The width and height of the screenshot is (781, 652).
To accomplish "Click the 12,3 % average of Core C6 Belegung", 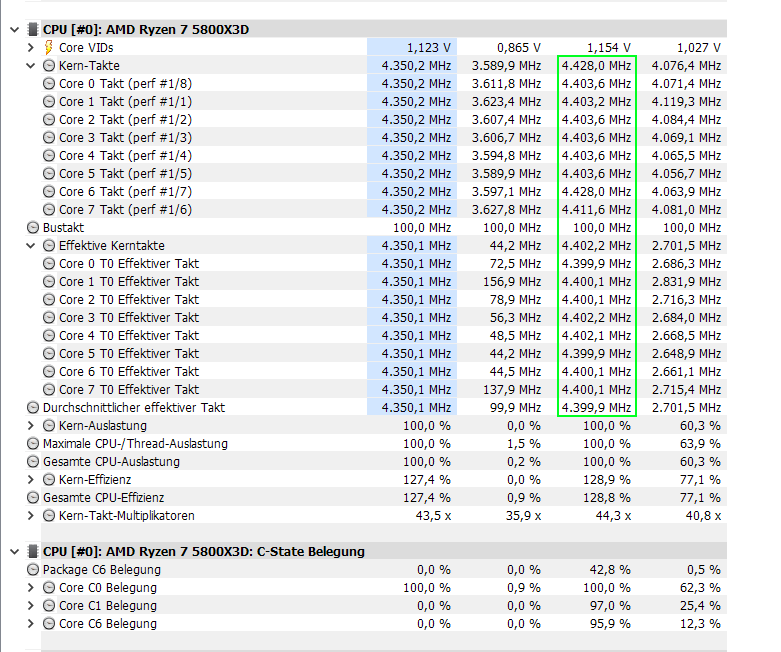I will point(700,624).
